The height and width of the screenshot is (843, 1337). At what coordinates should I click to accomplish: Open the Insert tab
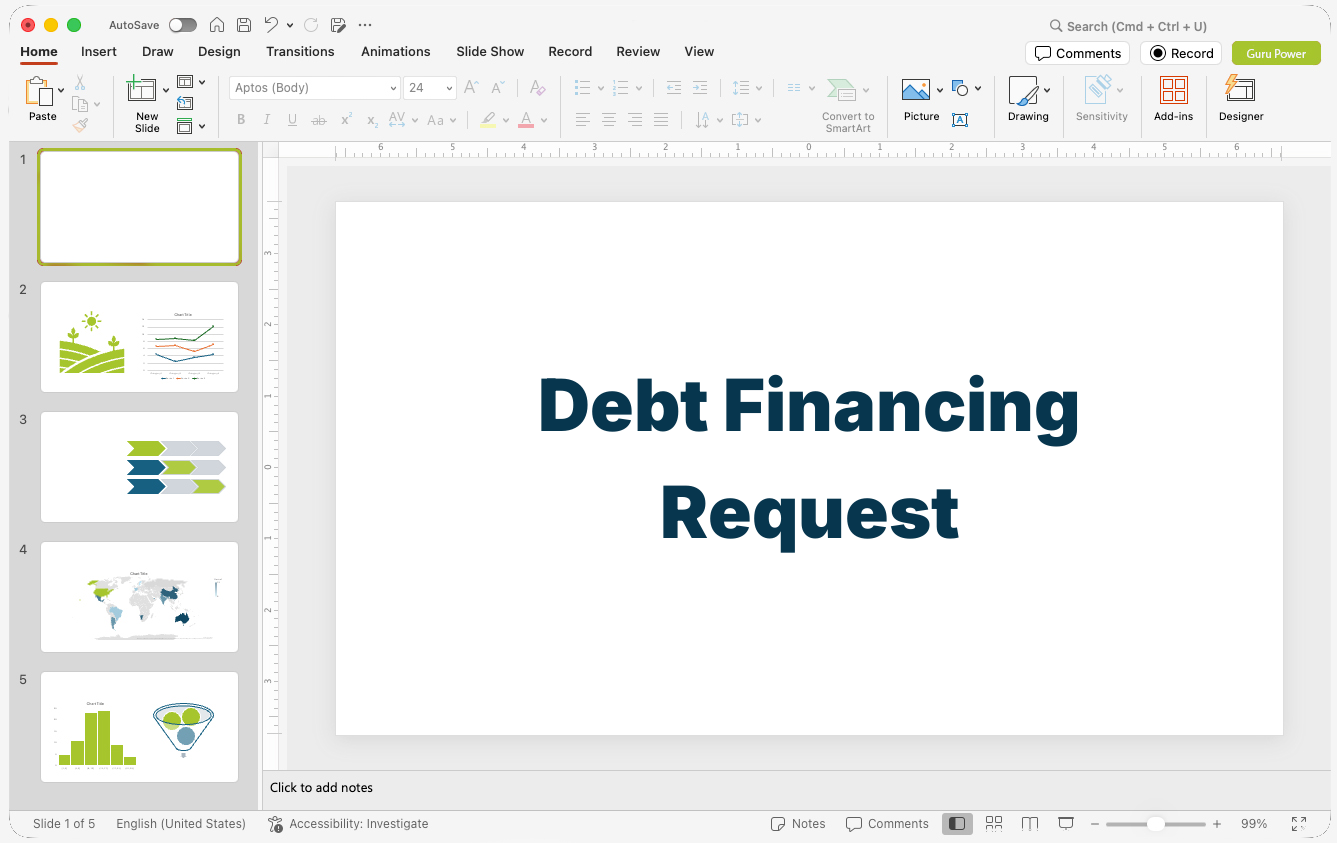pyautogui.click(x=99, y=52)
